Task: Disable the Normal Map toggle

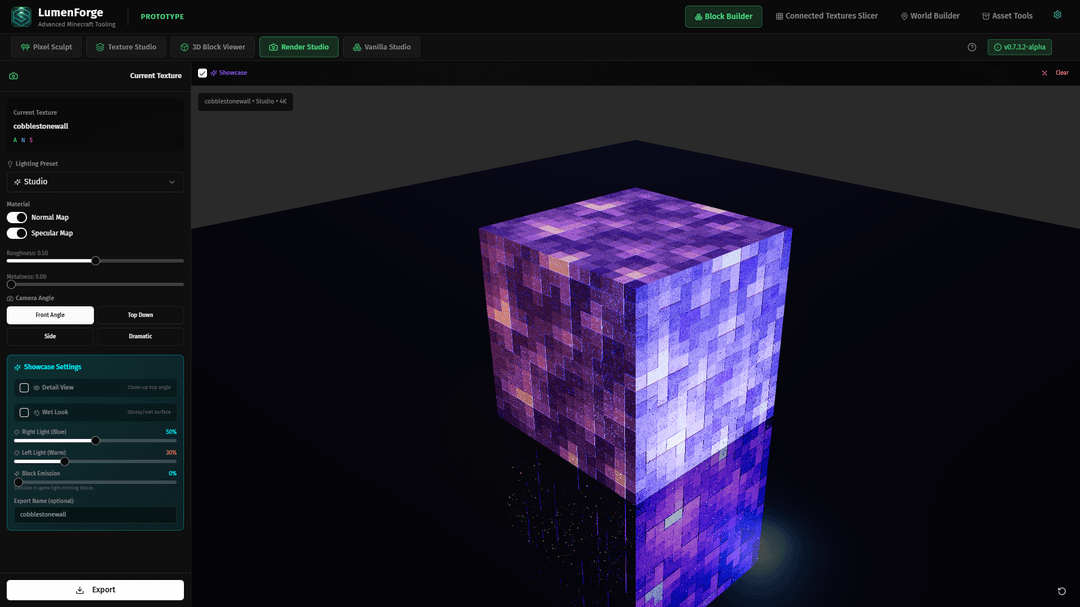Action: point(17,217)
